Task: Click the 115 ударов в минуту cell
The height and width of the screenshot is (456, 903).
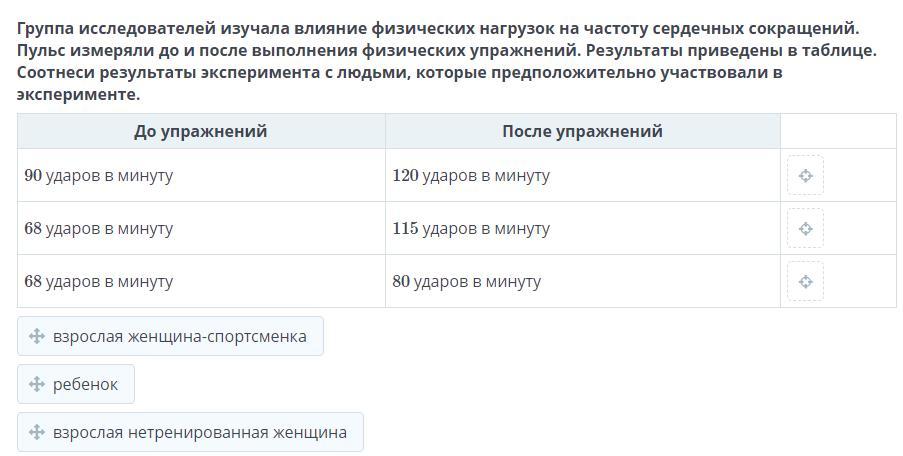Action: 471,229
